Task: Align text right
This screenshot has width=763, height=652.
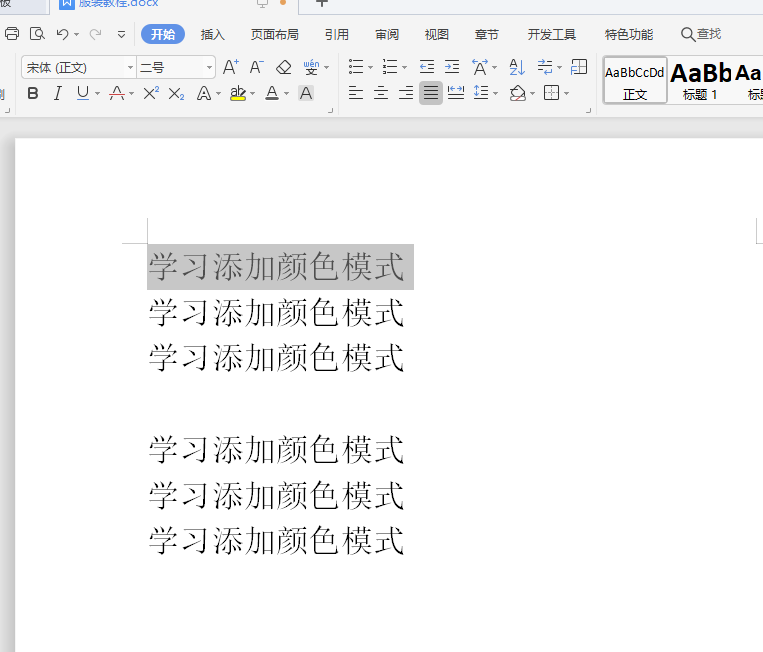Action: coord(406,92)
